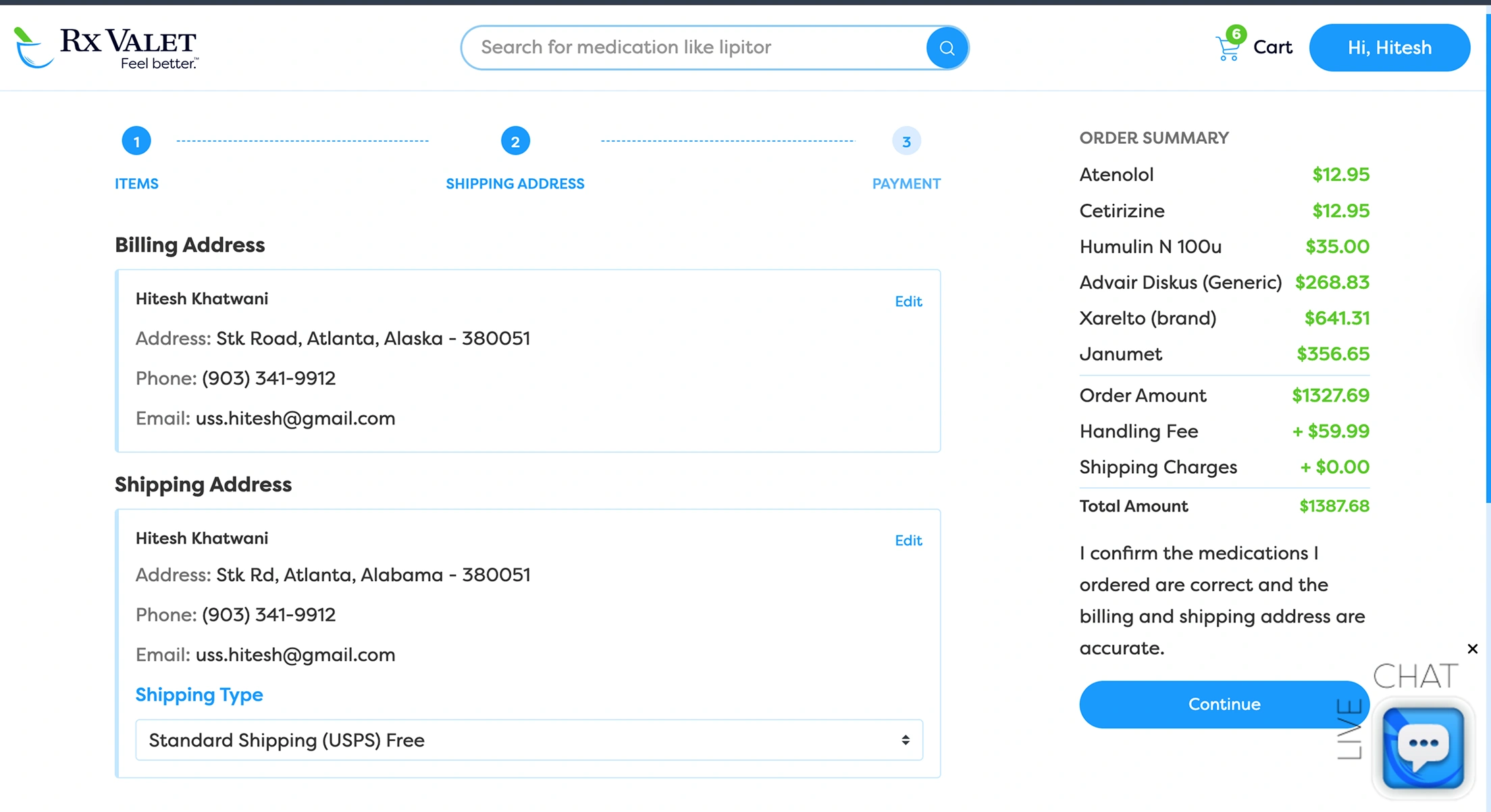Go to step 1 Items circle
Viewport: 1491px width, 812px height.
point(136,142)
